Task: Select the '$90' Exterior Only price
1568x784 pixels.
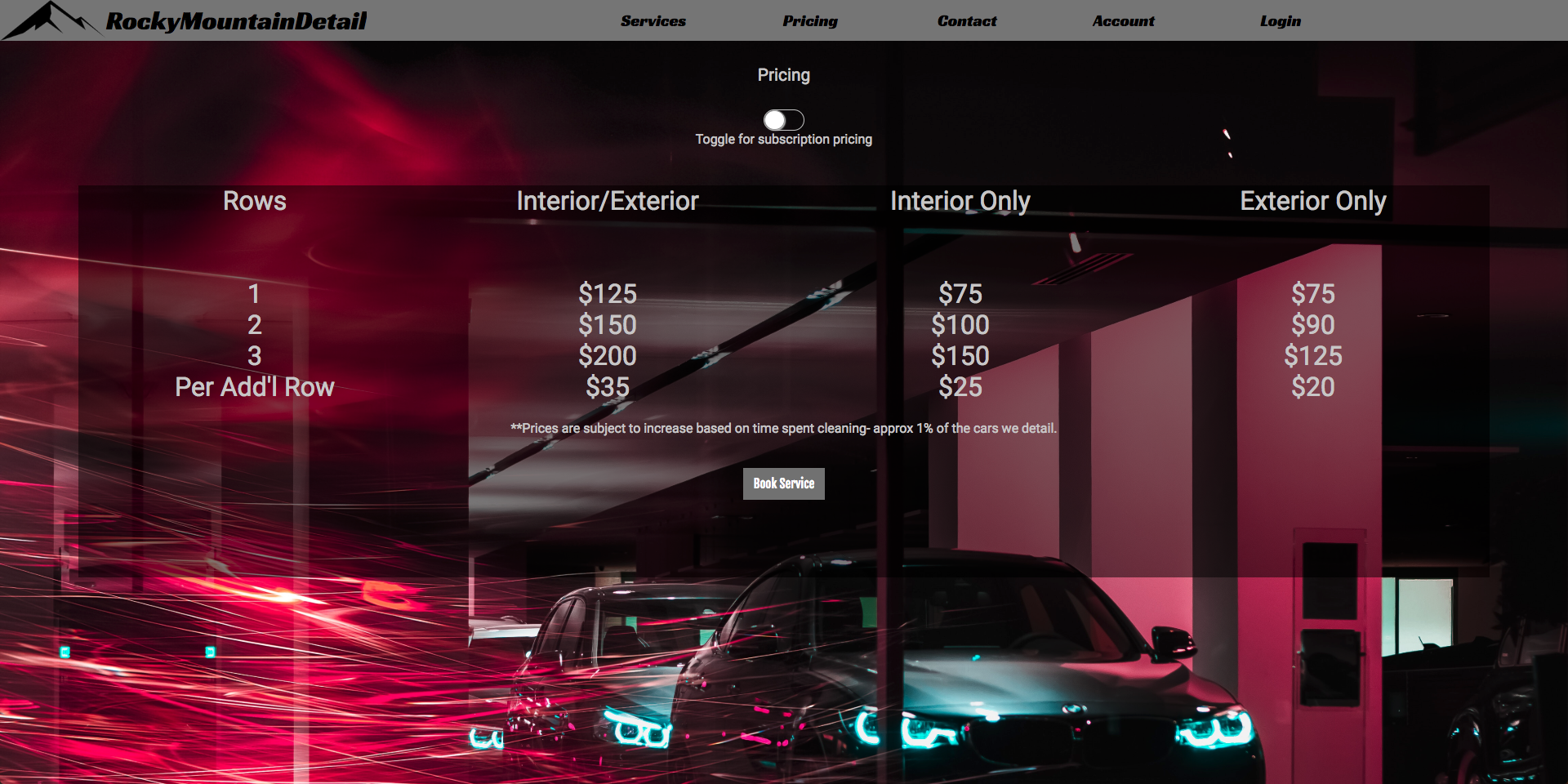Action: (x=1313, y=325)
